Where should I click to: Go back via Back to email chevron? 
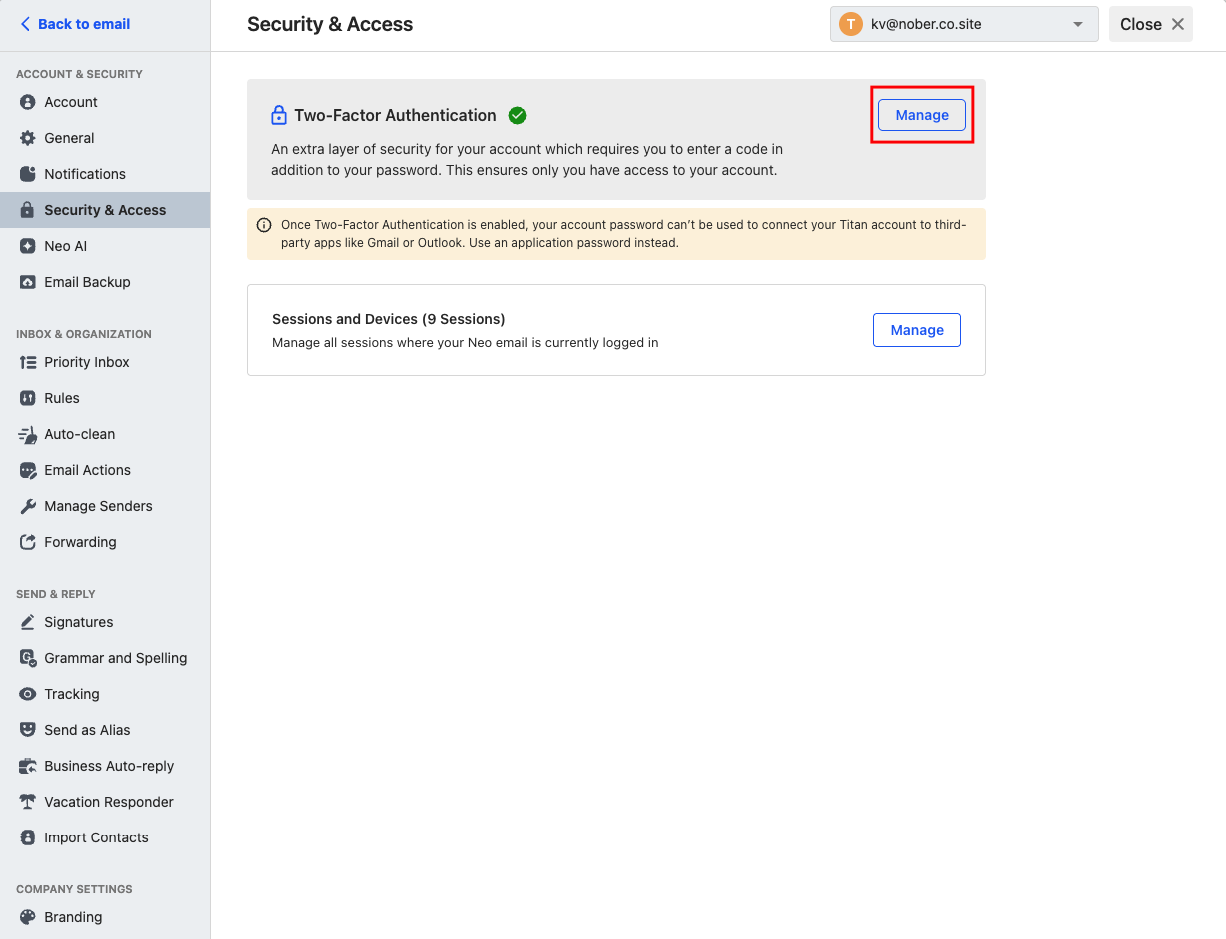(x=25, y=24)
